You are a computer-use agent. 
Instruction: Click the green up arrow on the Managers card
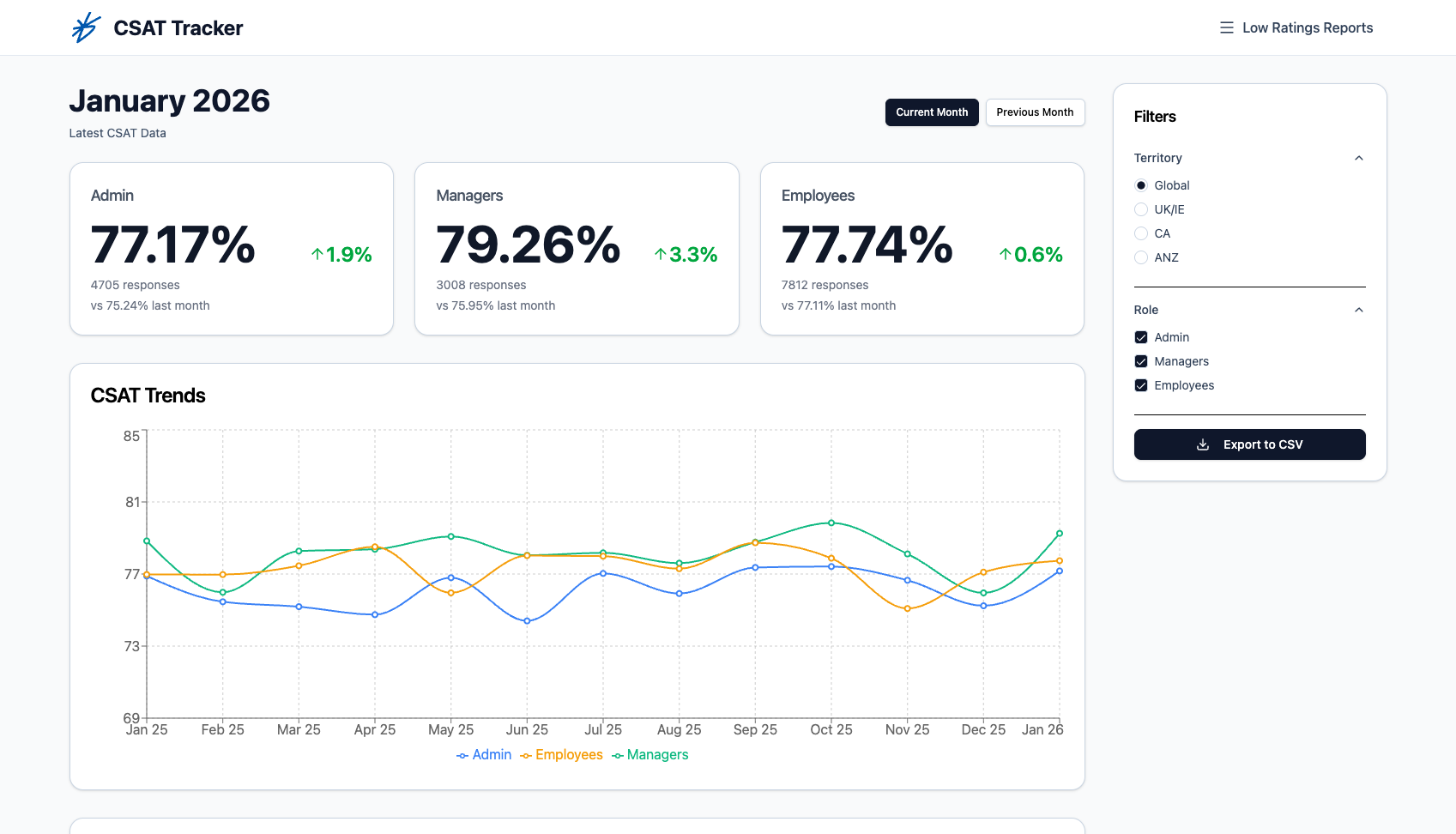pos(660,254)
